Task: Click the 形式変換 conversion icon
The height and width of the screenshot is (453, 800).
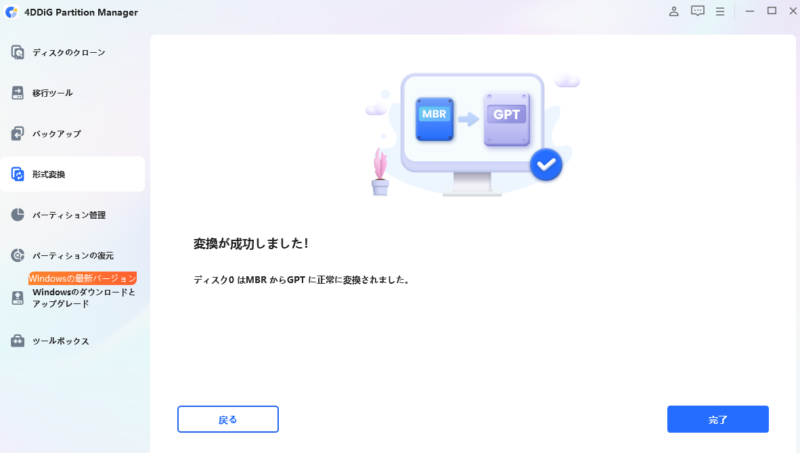Action: (x=17, y=174)
